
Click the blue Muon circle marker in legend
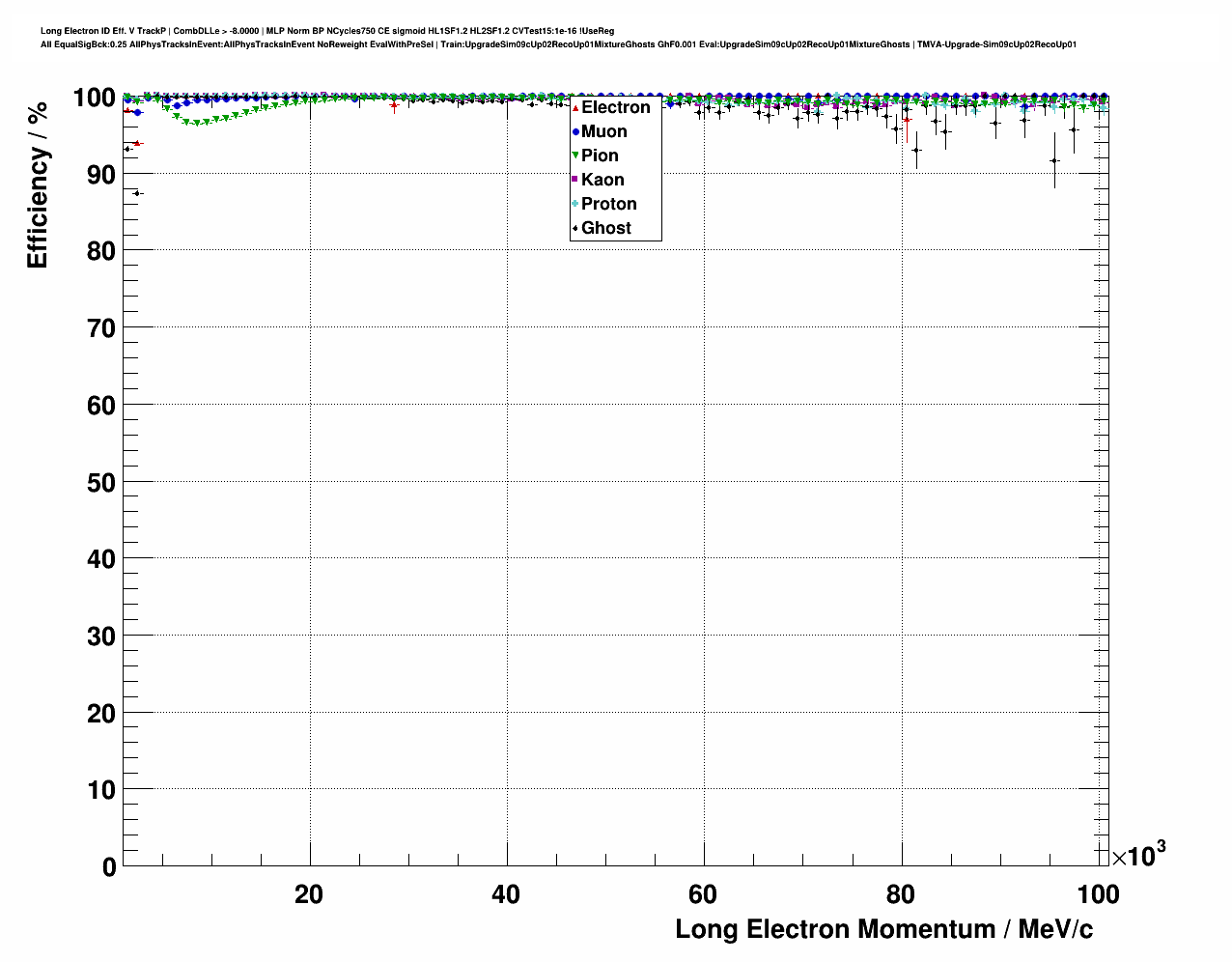pyautogui.click(x=575, y=131)
